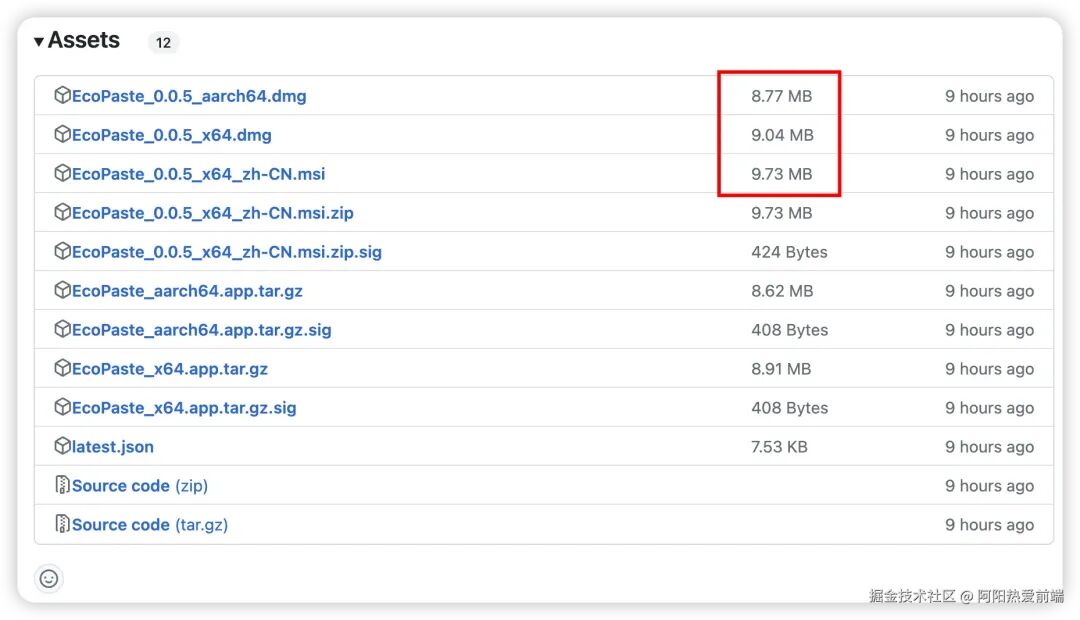Download Source code (zip)
The height and width of the screenshot is (620, 1080).
tap(140, 486)
